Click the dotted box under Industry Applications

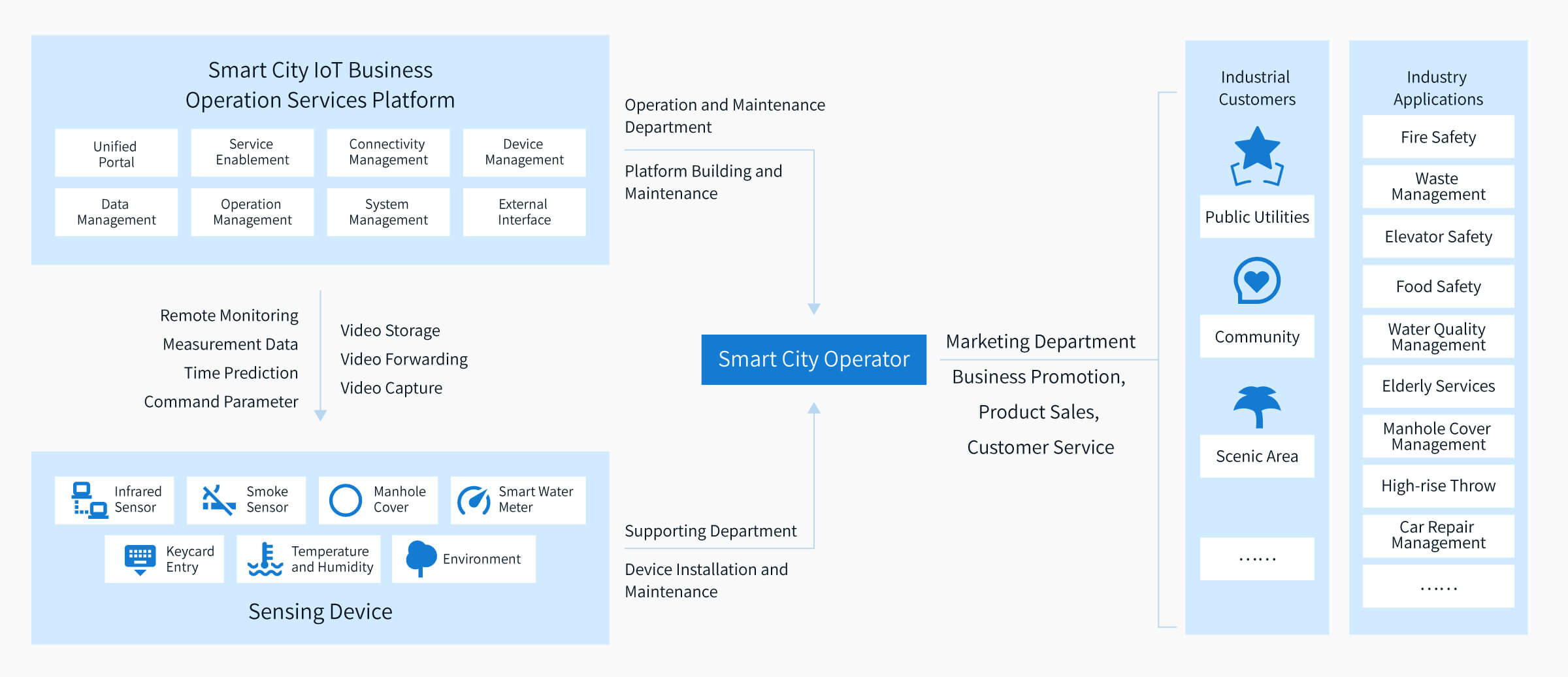pos(1438,586)
